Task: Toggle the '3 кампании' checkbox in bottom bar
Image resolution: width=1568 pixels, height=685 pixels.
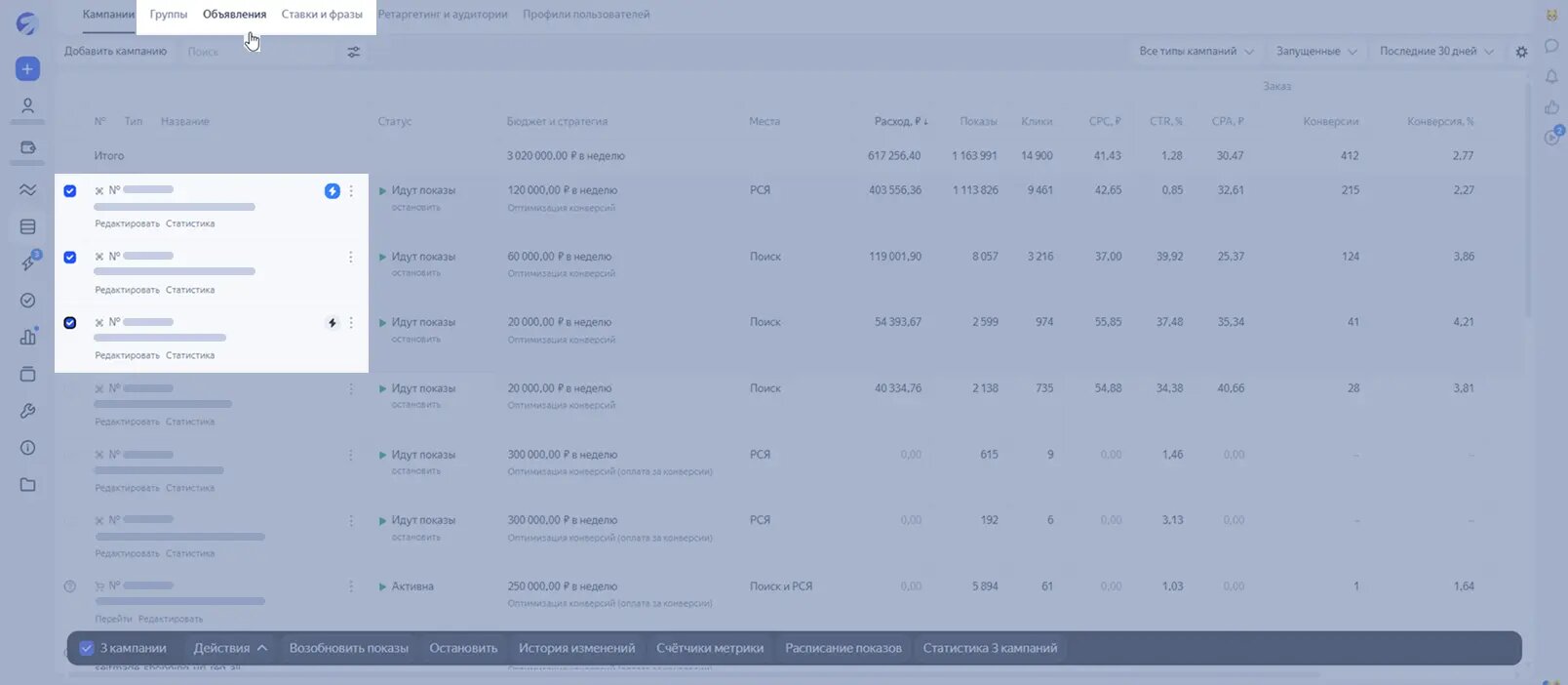Action: [x=87, y=648]
